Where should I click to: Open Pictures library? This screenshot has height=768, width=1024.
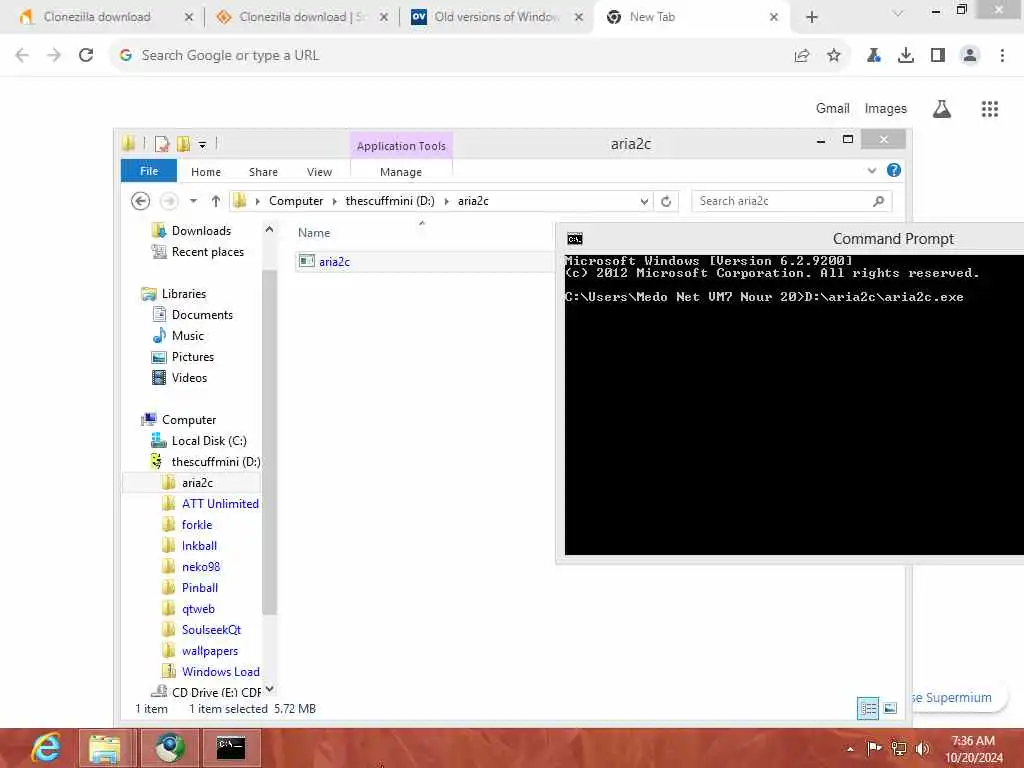coord(193,357)
